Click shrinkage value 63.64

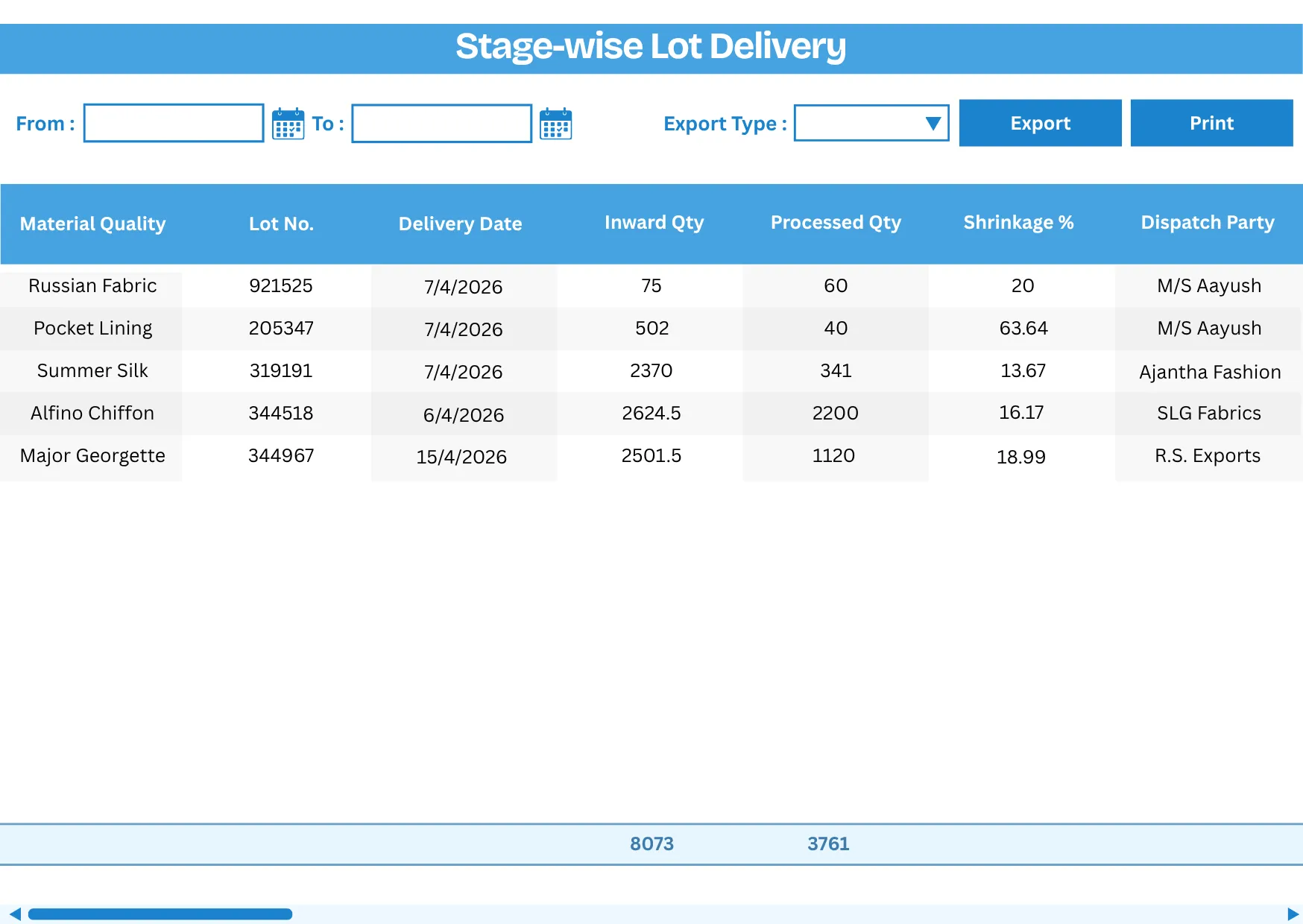[x=1023, y=328]
